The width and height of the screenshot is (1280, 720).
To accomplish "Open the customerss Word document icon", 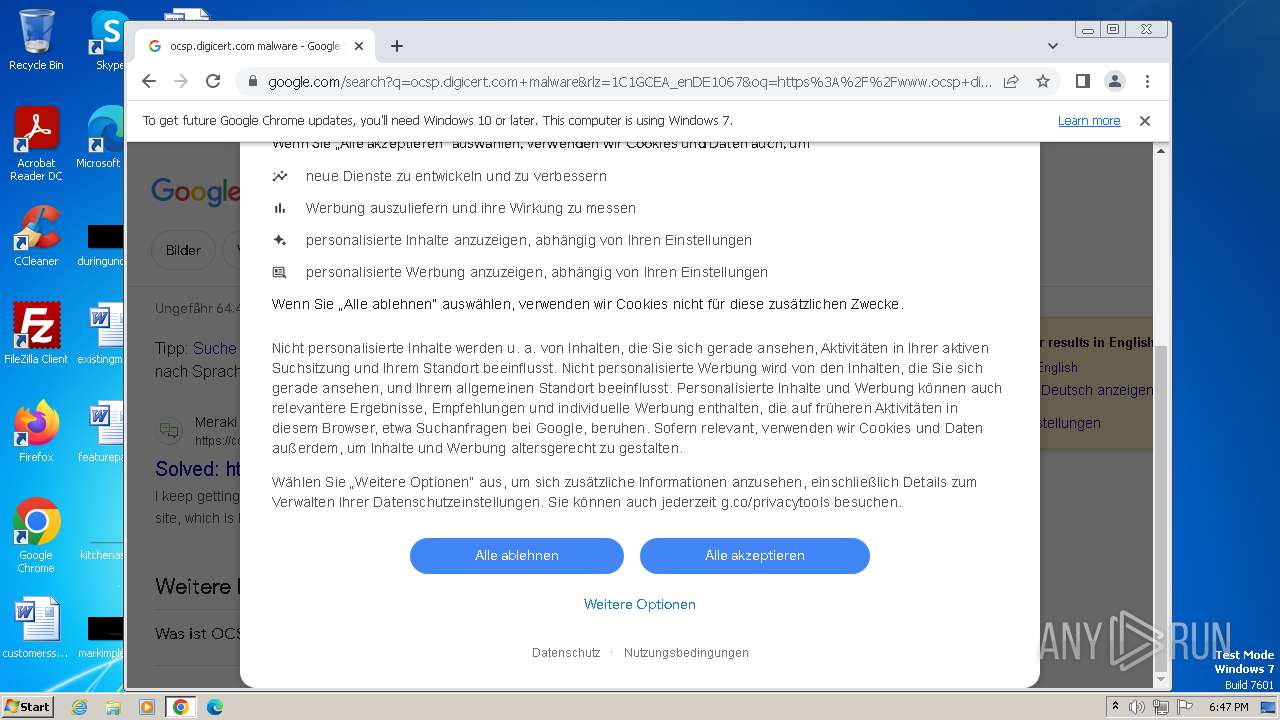I will coord(36,628).
